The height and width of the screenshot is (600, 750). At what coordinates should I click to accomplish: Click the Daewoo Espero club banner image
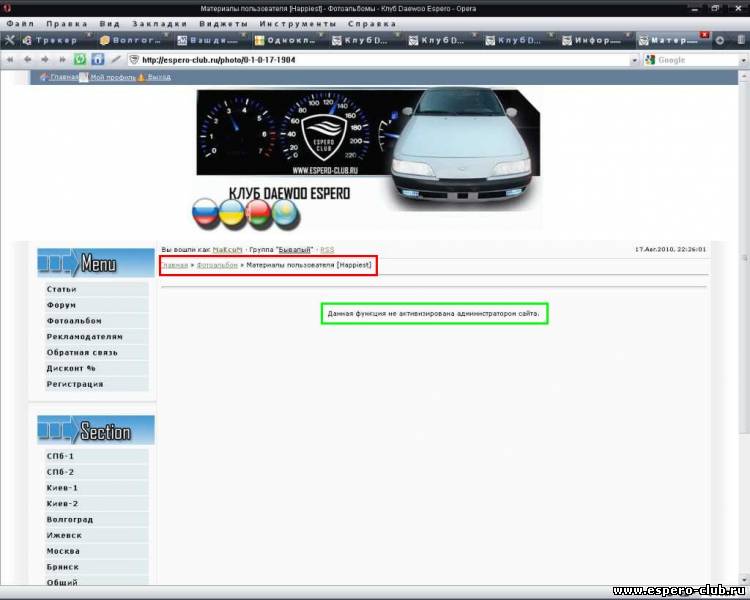(x=367, y=158)
